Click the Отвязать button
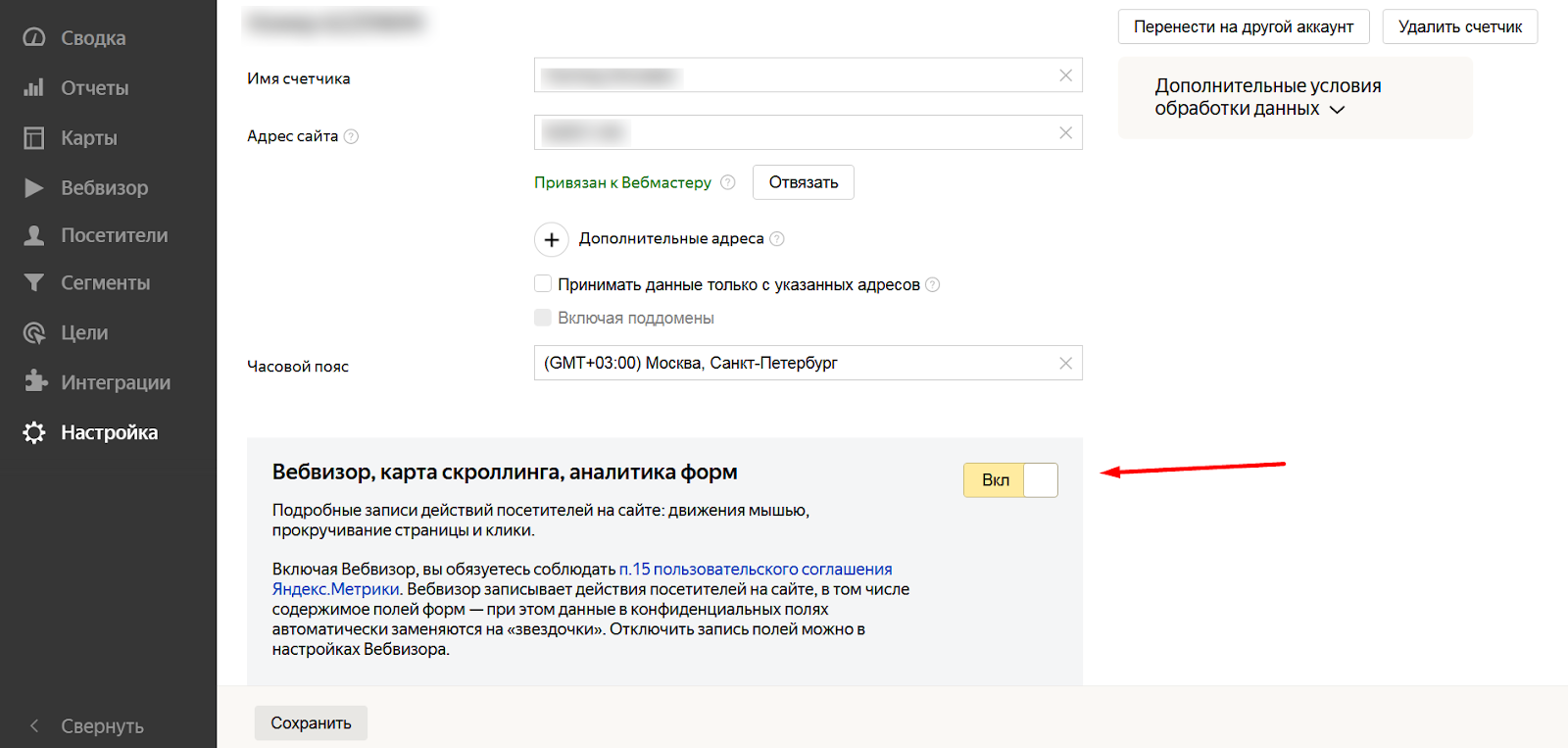This screenshot has height=748, width=1568. (804, 182)
